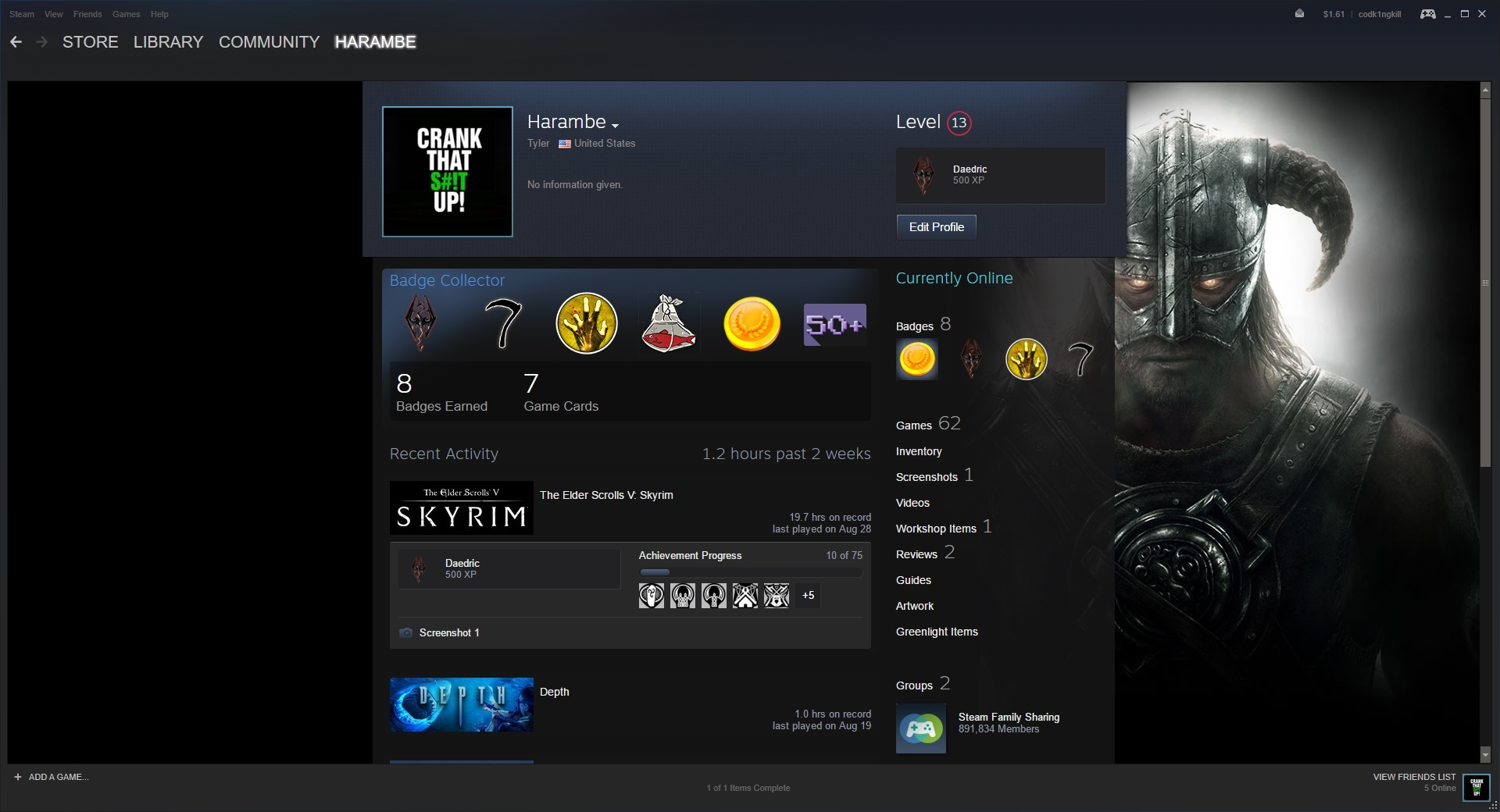
Task: Show the +5 more achievements box
Action: pyautogui.click(x=808, y=596)
